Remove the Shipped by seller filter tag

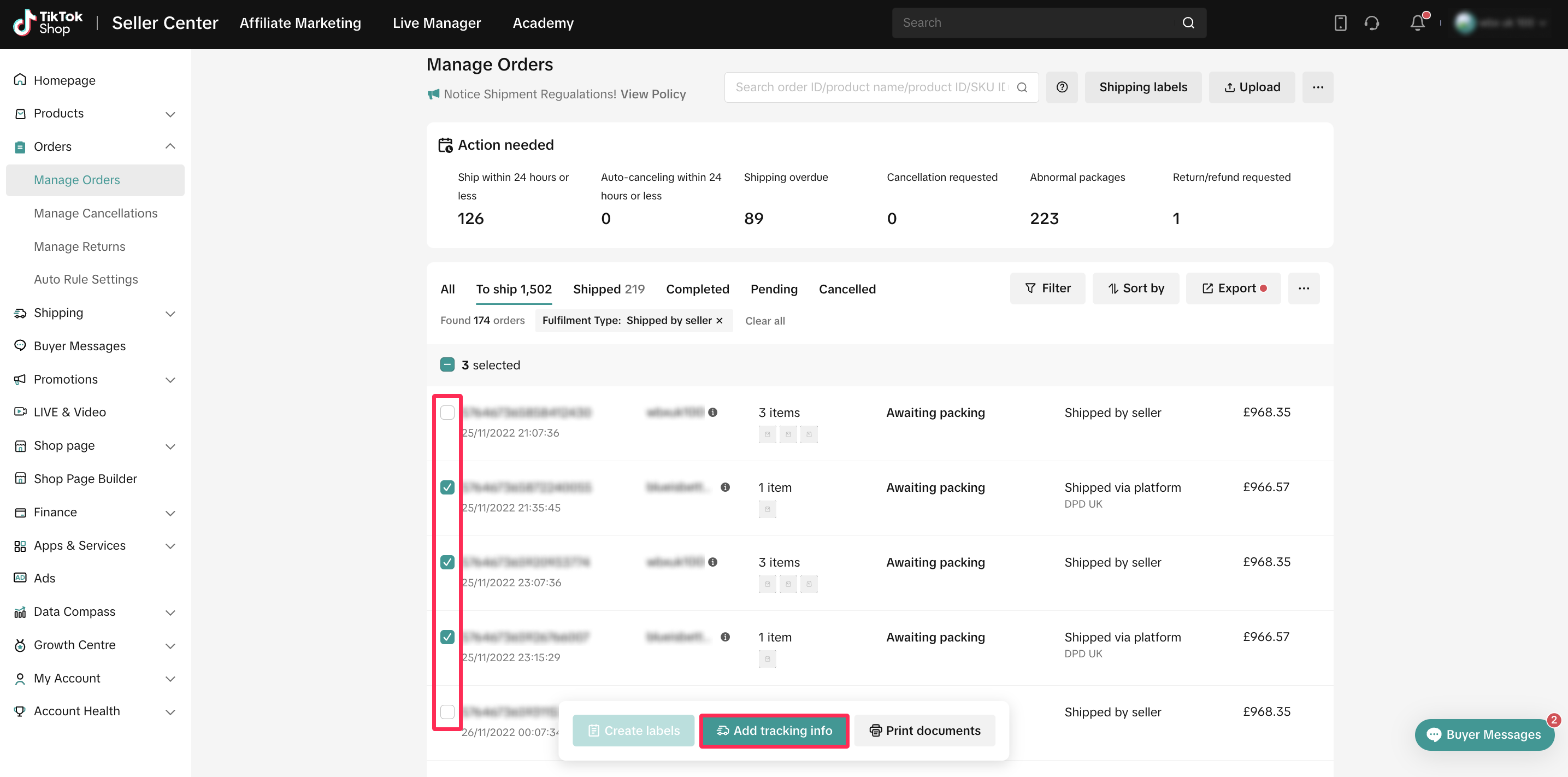pos(720,320)
